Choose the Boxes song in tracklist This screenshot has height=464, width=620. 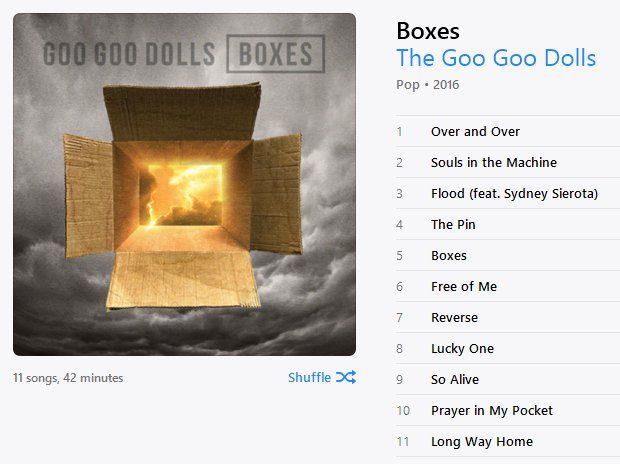[508, 256]
